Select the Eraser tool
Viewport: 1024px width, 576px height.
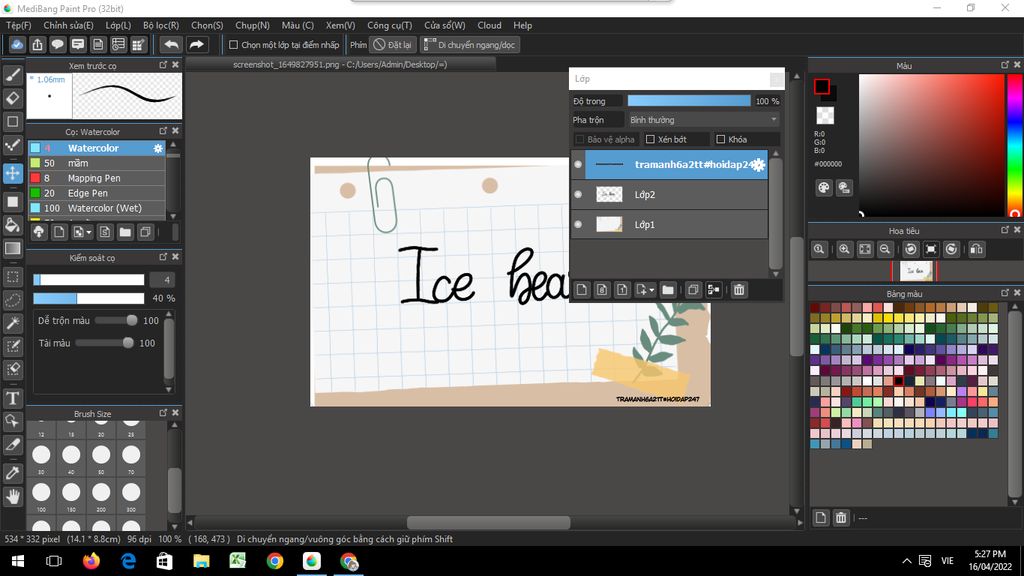[x=12, y=98]
